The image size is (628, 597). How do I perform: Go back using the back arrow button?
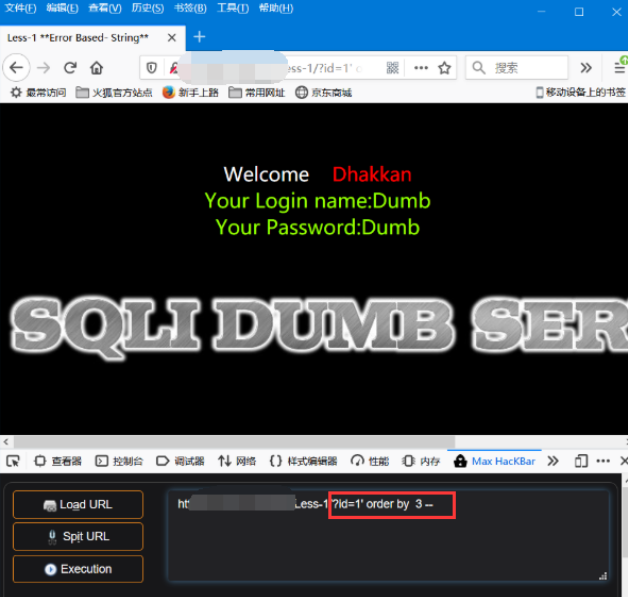[16, 68]
